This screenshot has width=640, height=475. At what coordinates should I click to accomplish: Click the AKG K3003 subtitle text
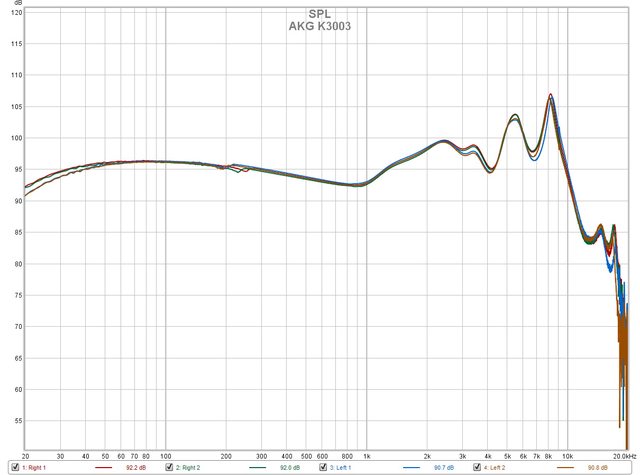tap(319, 26)
